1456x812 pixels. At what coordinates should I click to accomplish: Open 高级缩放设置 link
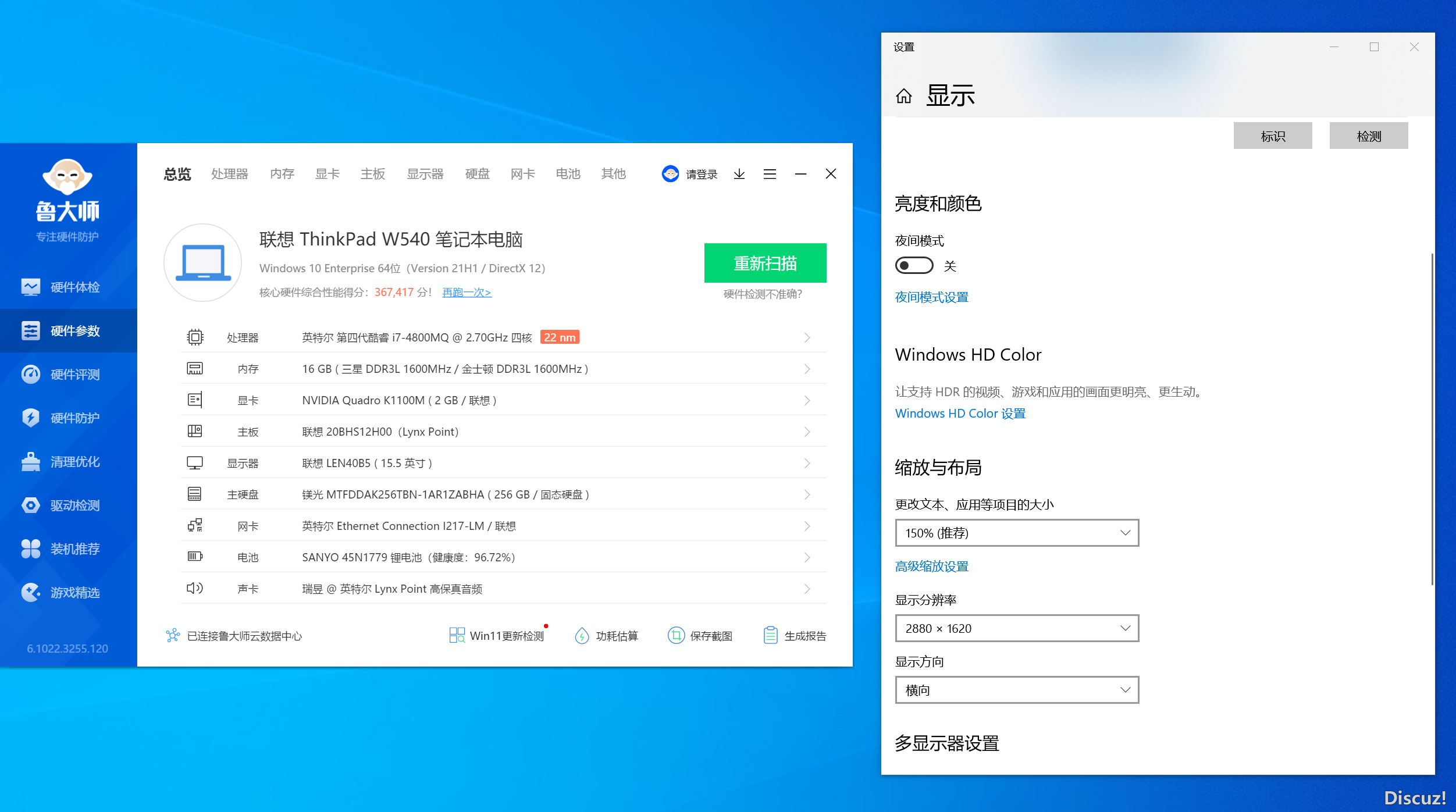coord(932,567)
